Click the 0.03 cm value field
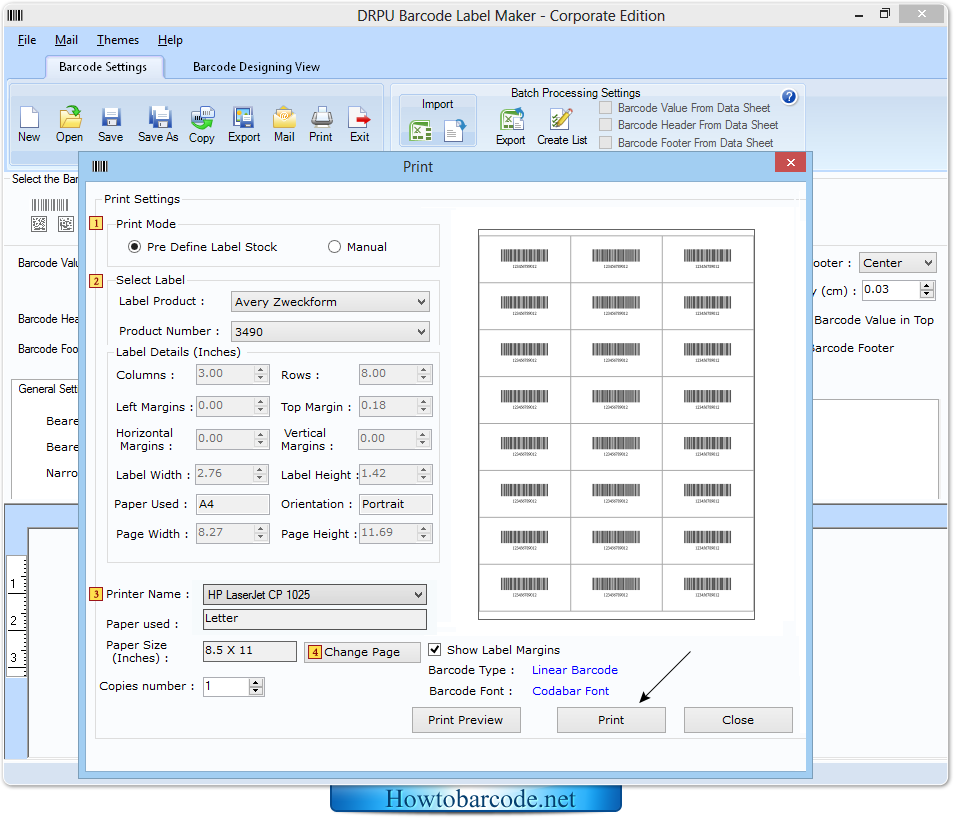954x818 pixels. (x=891, y=290)
